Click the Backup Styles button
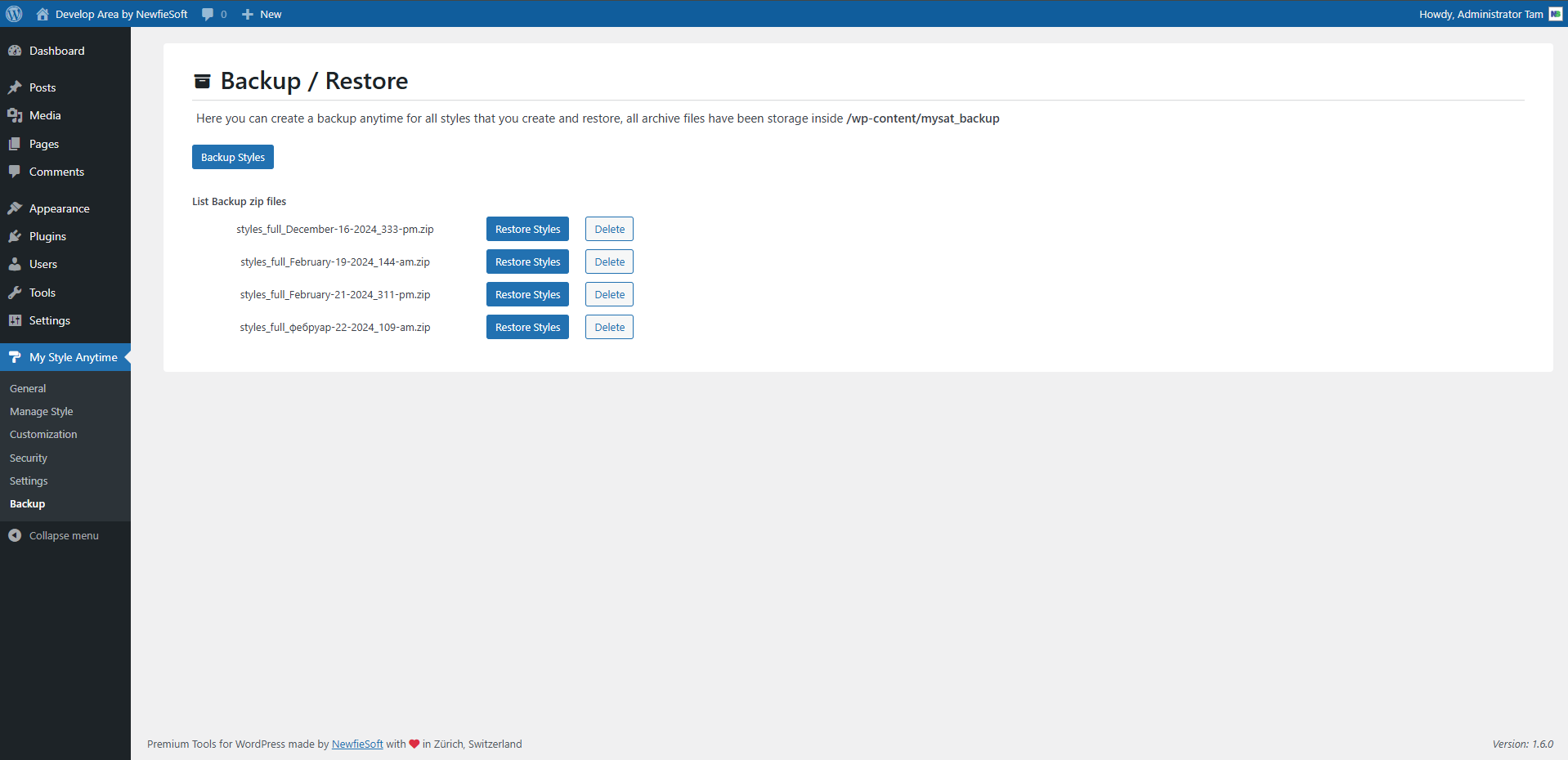Viewport: 1568px width, 760px height. (233, 157)
